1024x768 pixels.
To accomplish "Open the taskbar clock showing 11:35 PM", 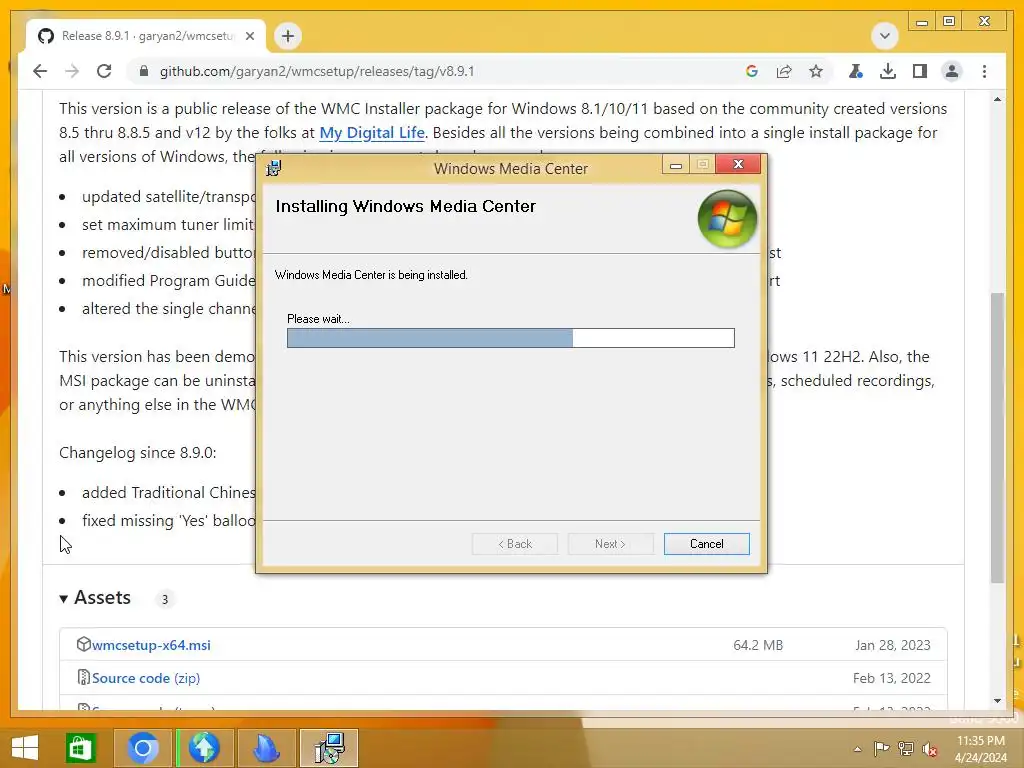I will tap(980, 749).
